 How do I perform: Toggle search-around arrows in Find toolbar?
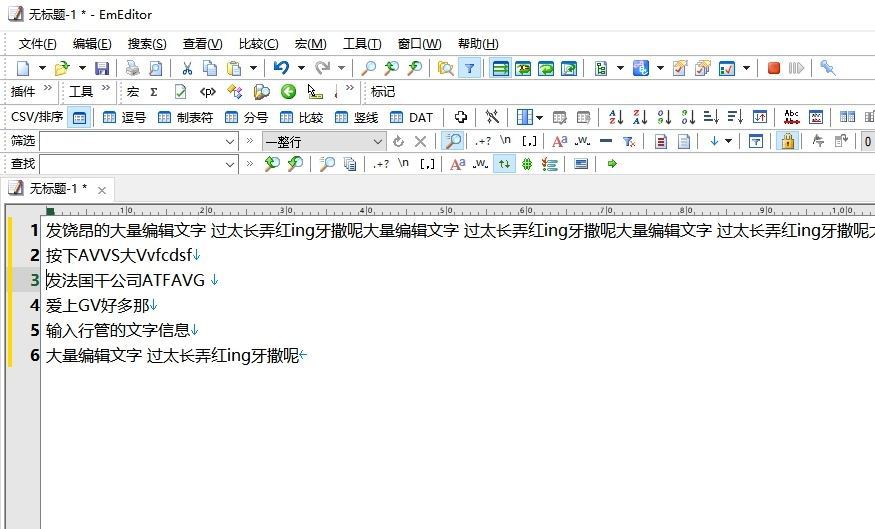(504, 163)
